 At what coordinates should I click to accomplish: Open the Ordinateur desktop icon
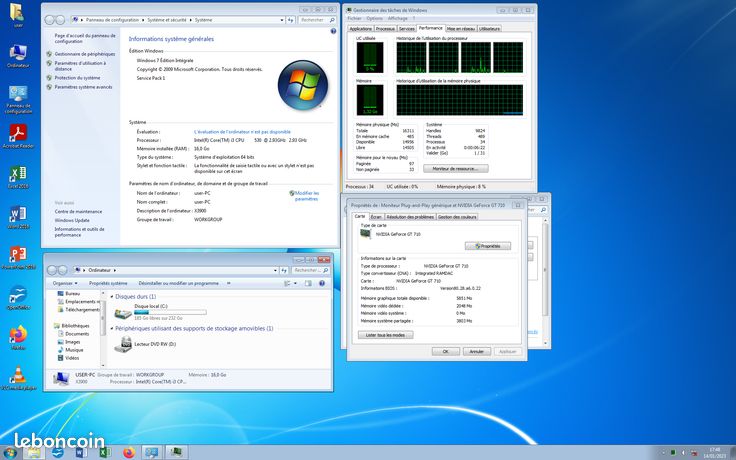pos(18,56)
